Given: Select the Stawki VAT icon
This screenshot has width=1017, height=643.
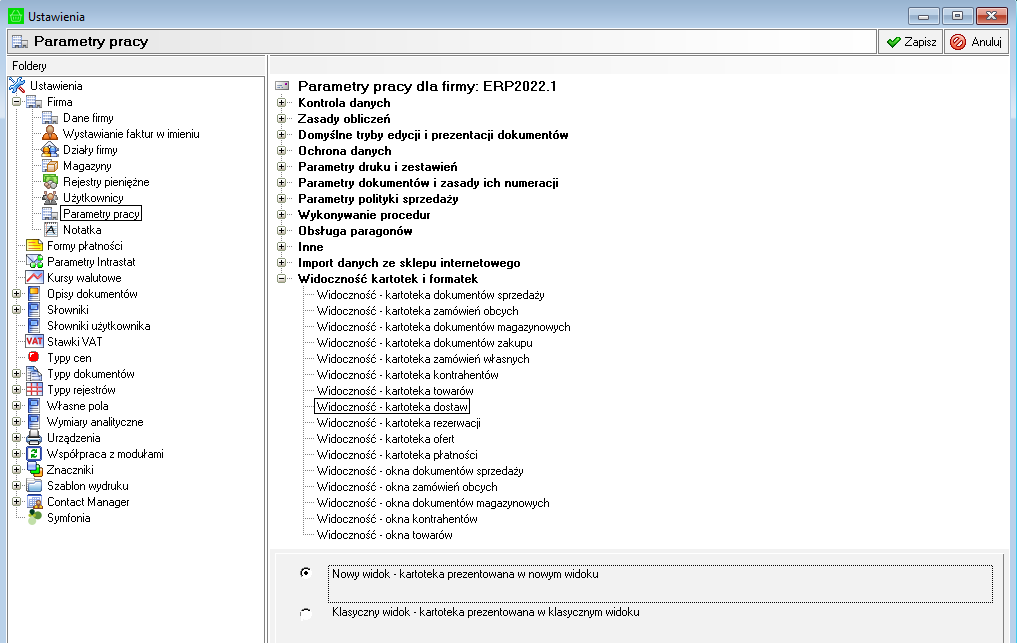Looking at the screenshot, I should (34, 342).
